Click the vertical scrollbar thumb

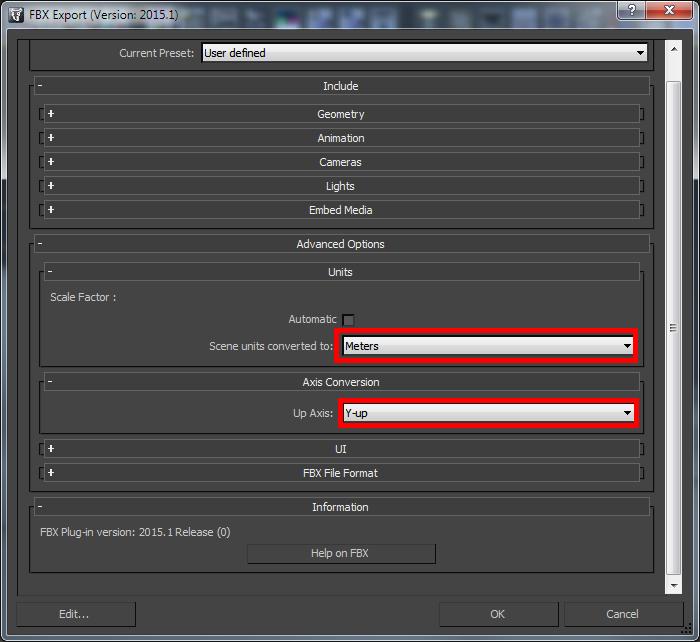(x=674, y=328)
